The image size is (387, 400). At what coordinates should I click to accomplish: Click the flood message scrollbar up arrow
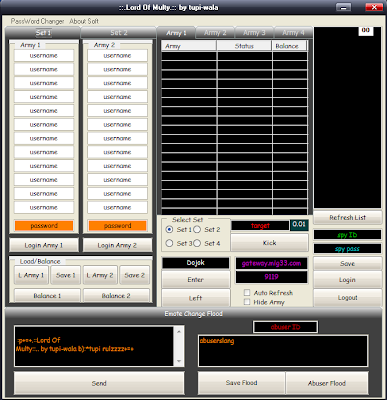[179, 331]
